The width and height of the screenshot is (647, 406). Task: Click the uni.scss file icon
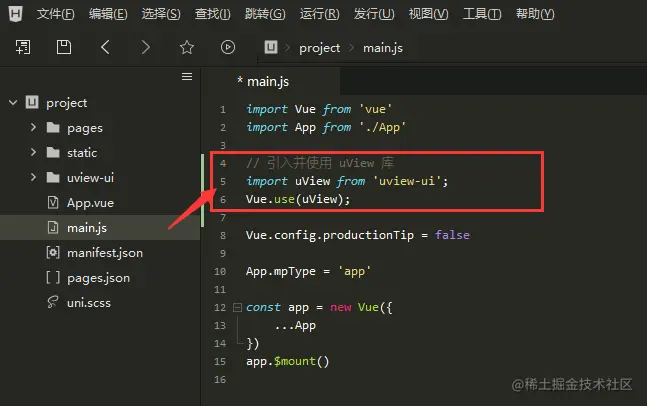[53, 302]
